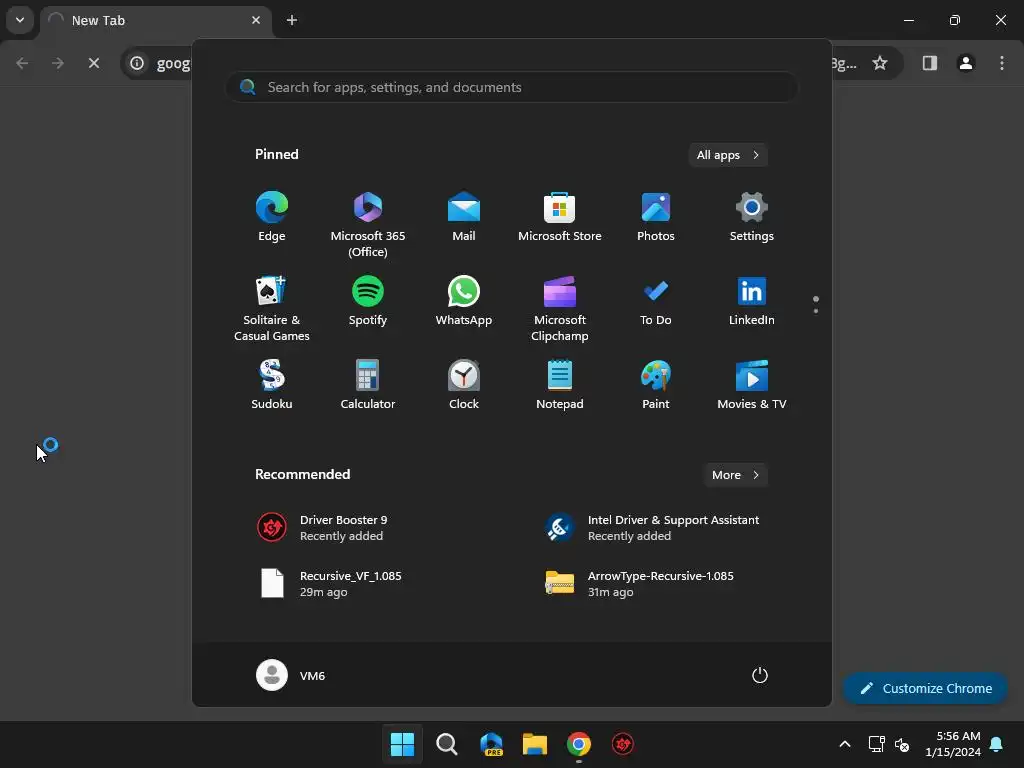Image resolution: width=1024 pixels, height=768 pixels.
Task: Open the VM6 user account menu
Action: (291, 675)
